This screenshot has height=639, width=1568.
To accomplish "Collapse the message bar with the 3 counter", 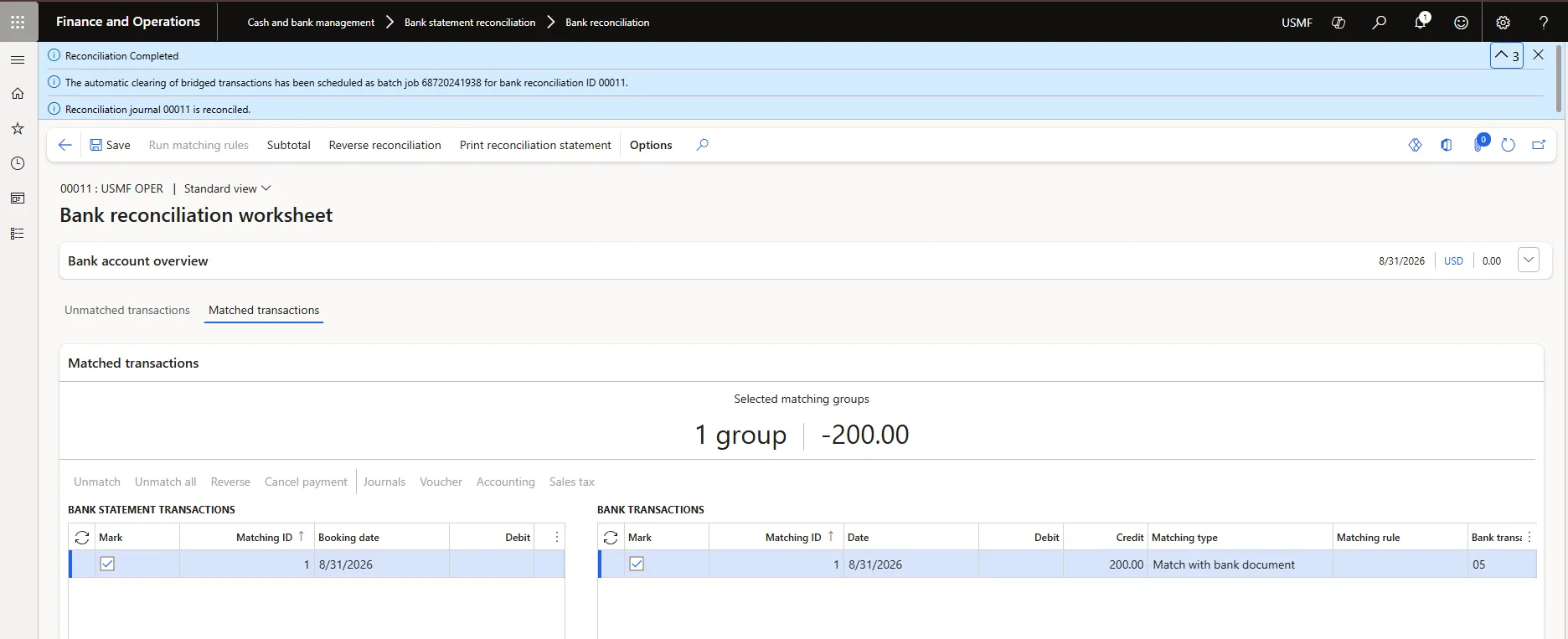I will tap(1507, 56).
